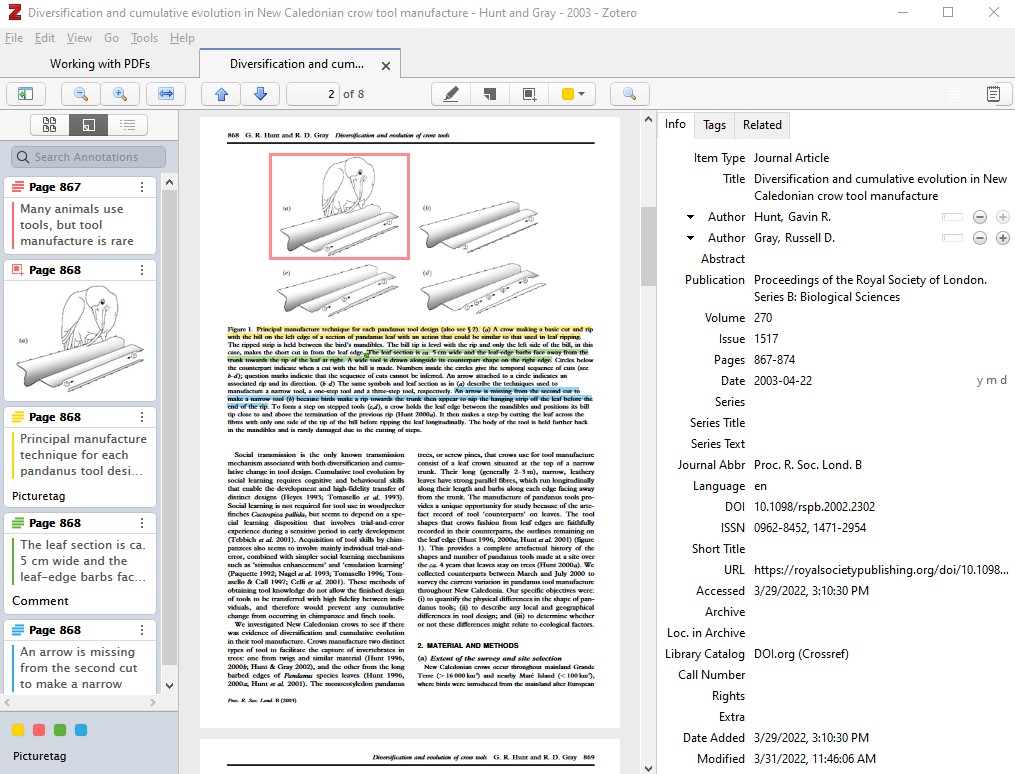Switch to the Info tab

click(x=675, y=124)
